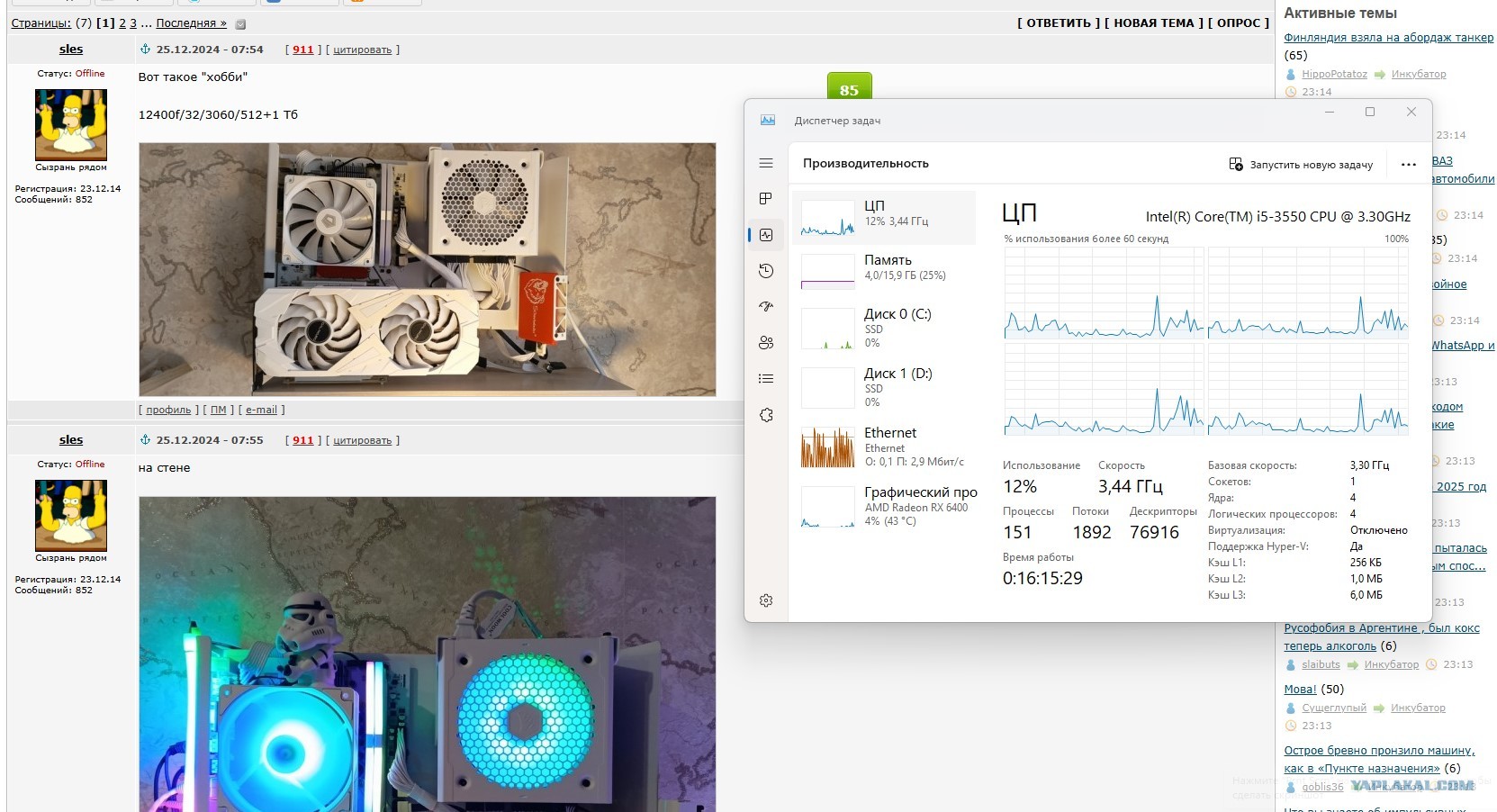This screenshot has height=812, width=1497.
Task: Click the handles count 76916
Action: 1154,533
